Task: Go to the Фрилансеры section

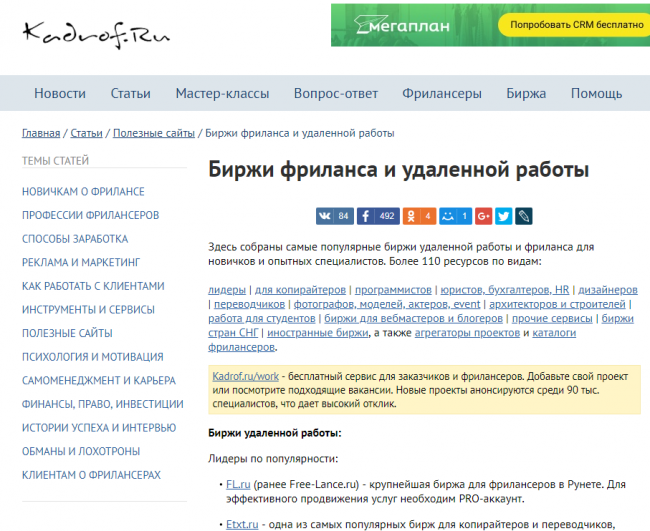Action: (442, 94)
